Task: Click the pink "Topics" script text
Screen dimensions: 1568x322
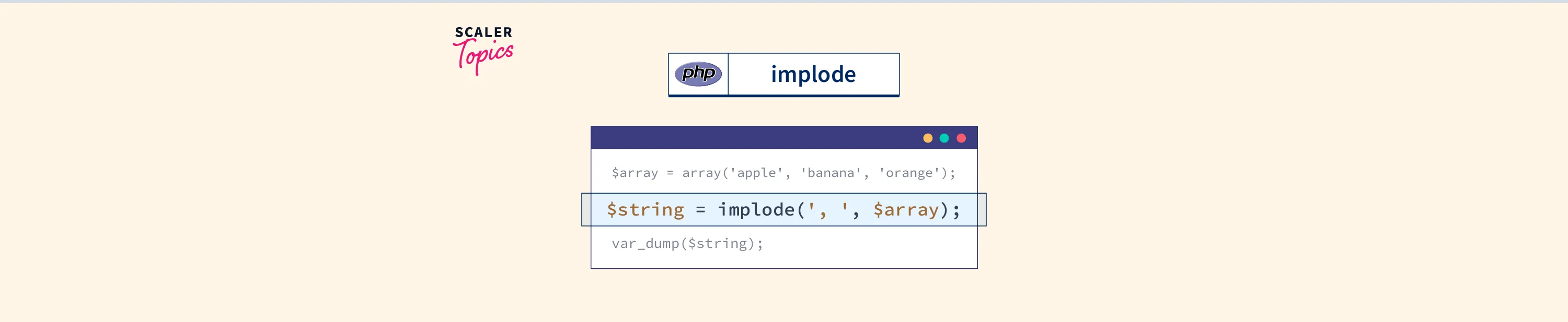Action: (485, 56)
